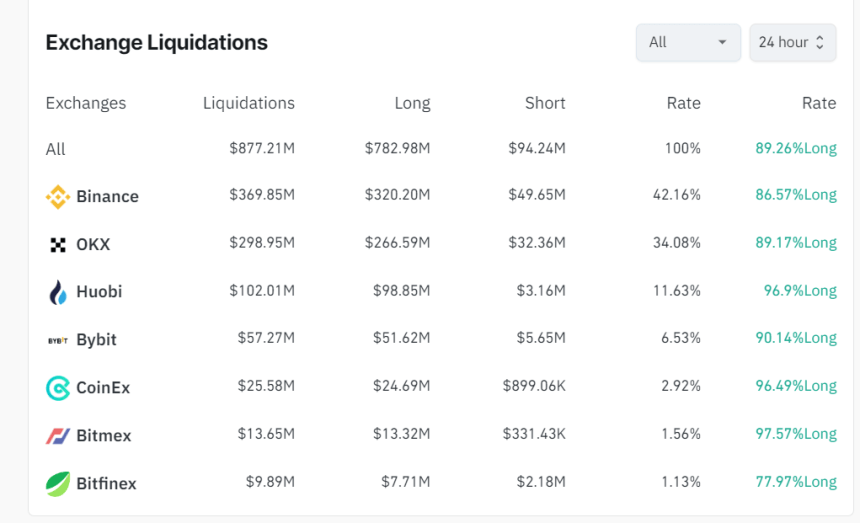This screenshot has height=523, width=860.
Task: Open the Binance exchange name link
Action: pos(107,197)
